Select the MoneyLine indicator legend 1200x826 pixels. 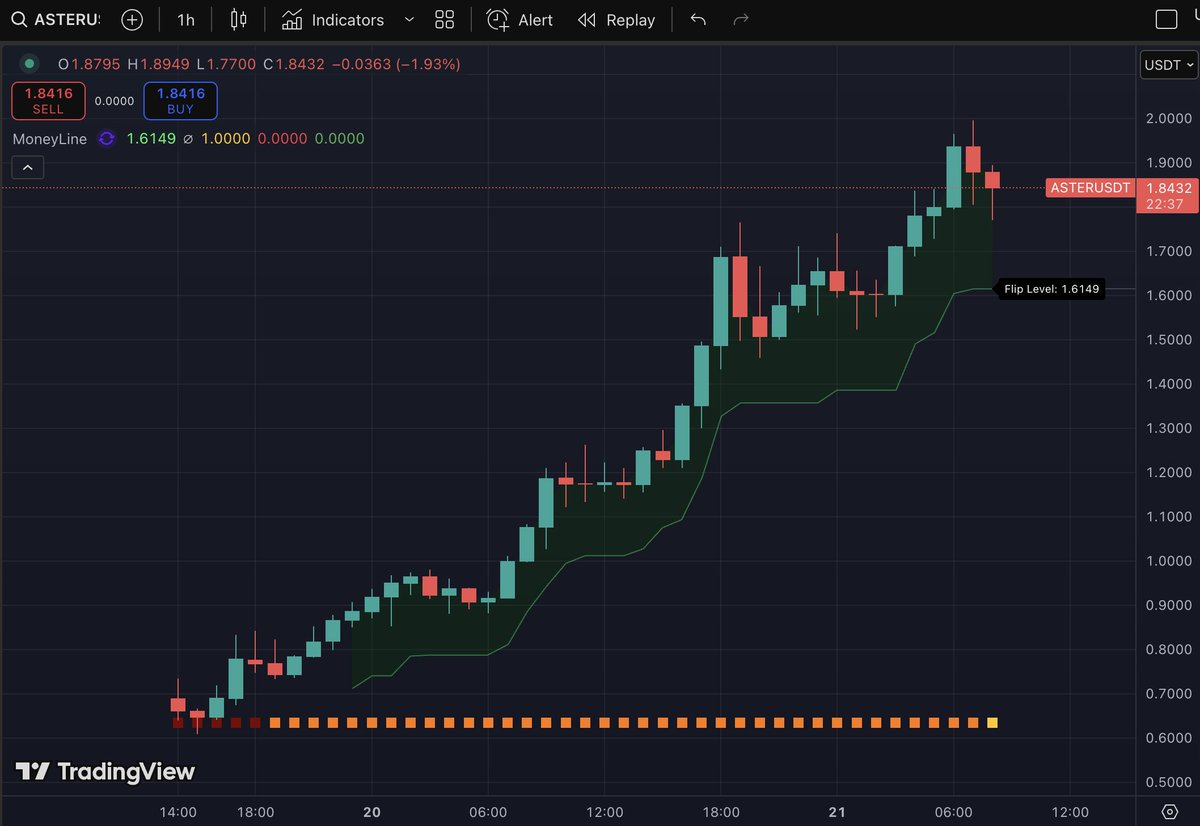50,139
